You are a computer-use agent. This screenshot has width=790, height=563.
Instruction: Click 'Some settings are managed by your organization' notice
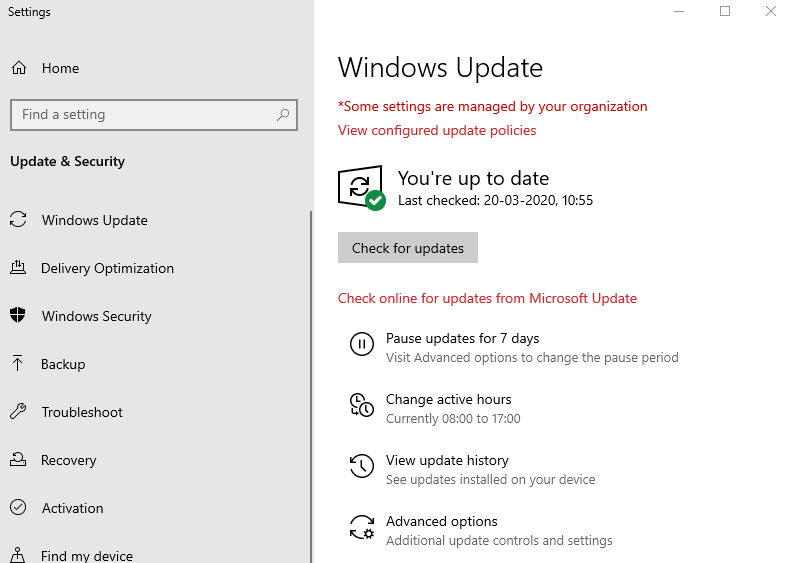click(x=493, y=106)
